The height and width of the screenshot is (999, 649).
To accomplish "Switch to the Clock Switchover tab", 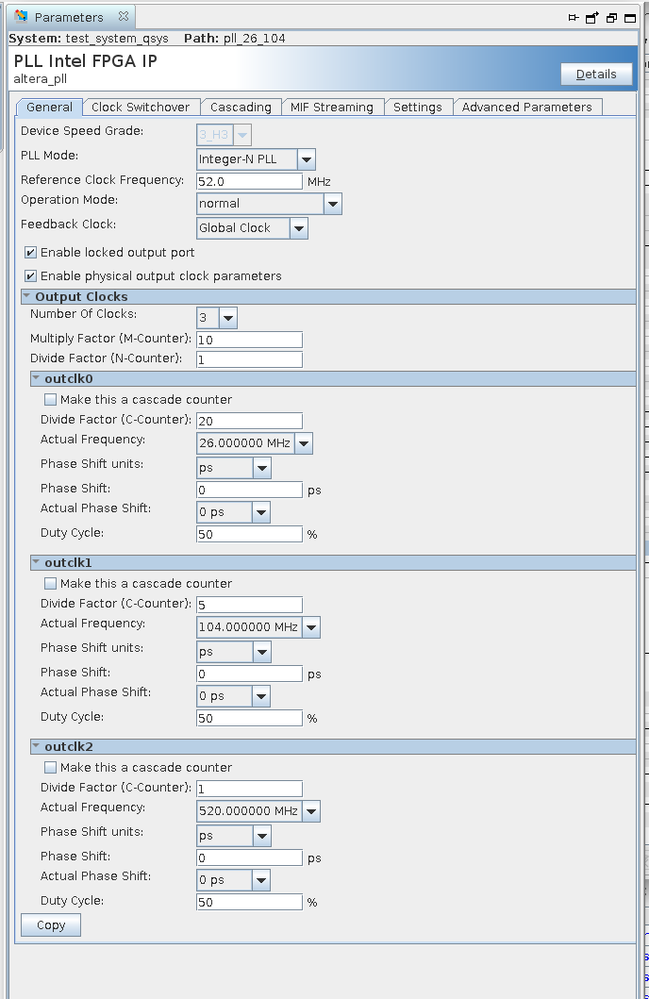I will coord(140,107).
